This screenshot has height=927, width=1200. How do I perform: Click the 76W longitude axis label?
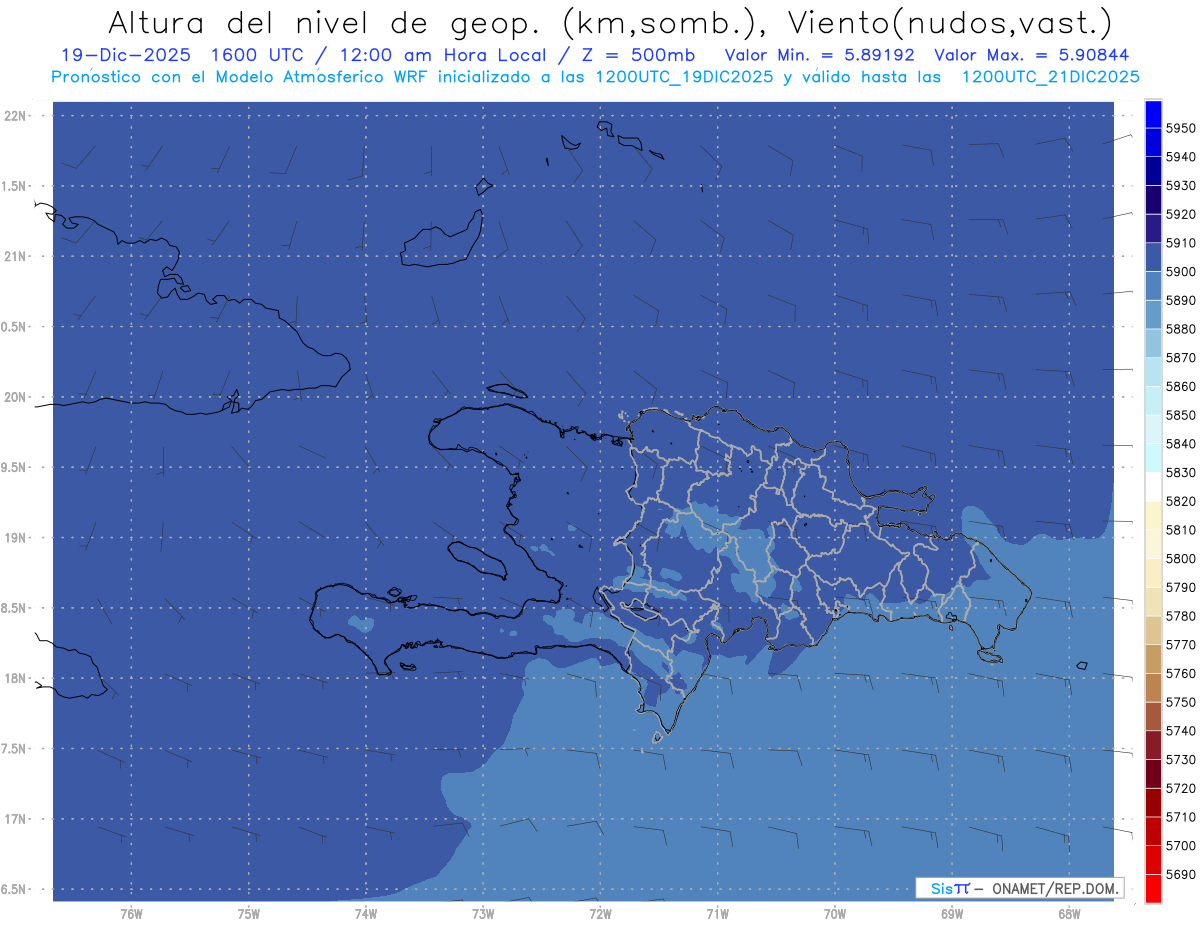tap(131, 914)
